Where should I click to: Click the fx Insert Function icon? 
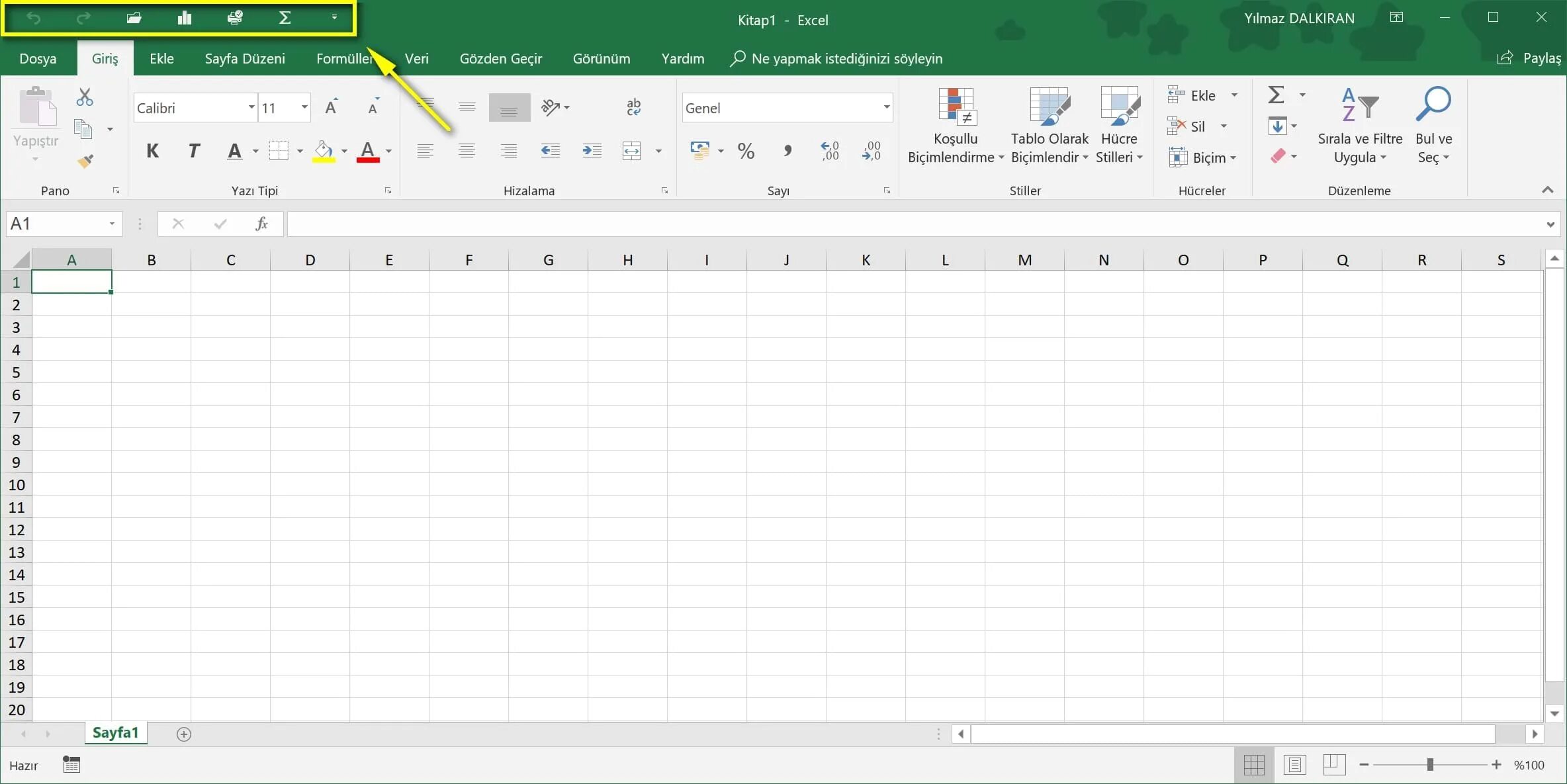261,224
